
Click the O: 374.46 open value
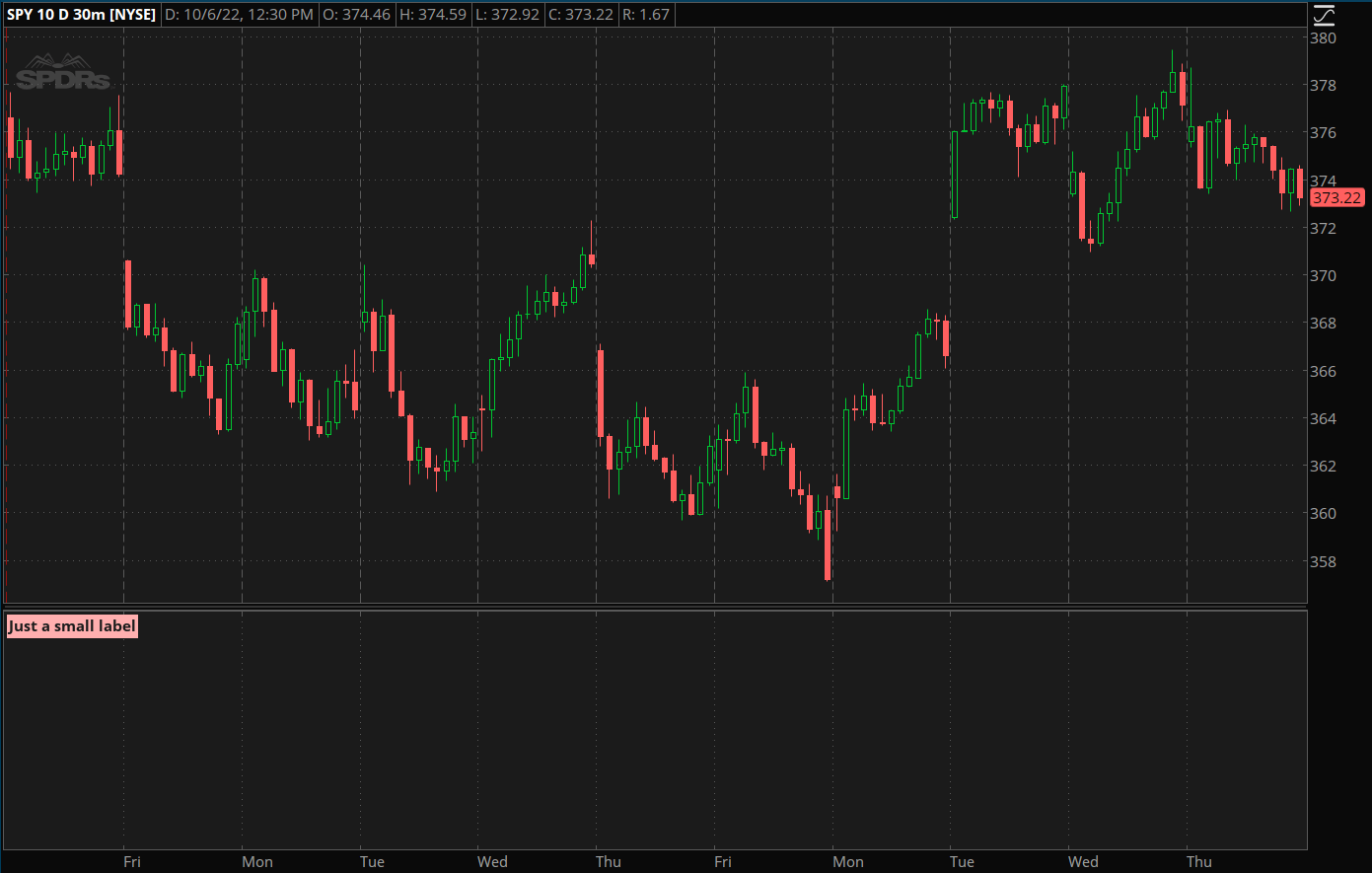pyautogui.click(x=356, y=15)
